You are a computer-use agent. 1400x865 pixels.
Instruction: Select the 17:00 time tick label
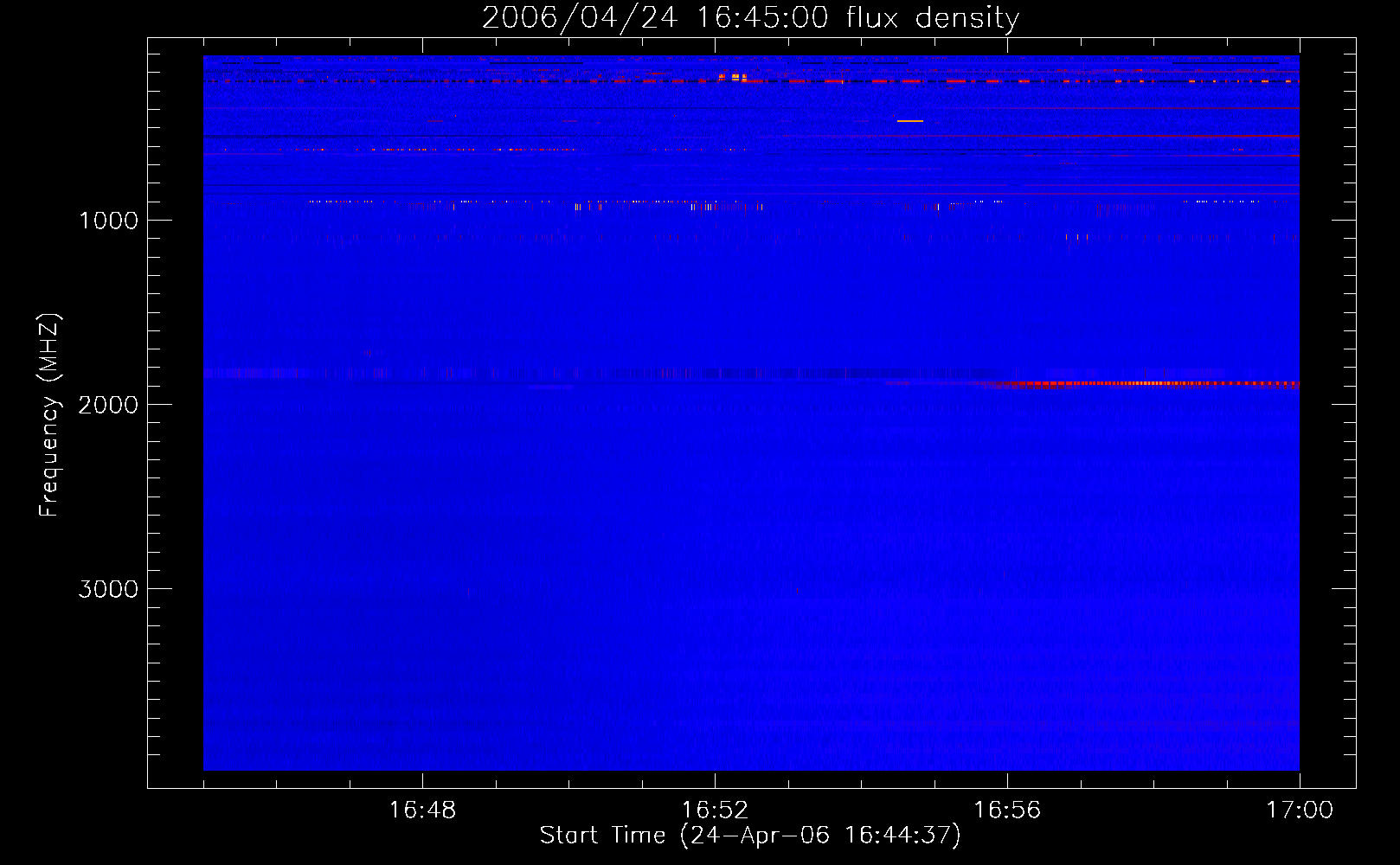[x=1299, y=811]
